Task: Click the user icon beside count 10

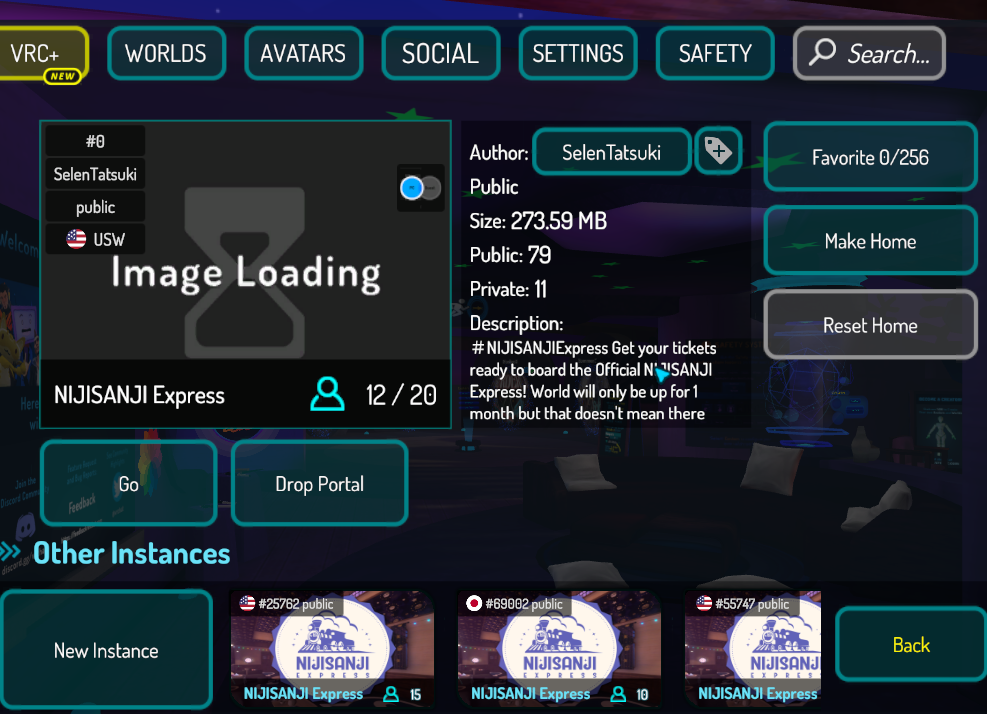Action: [618, 694]
